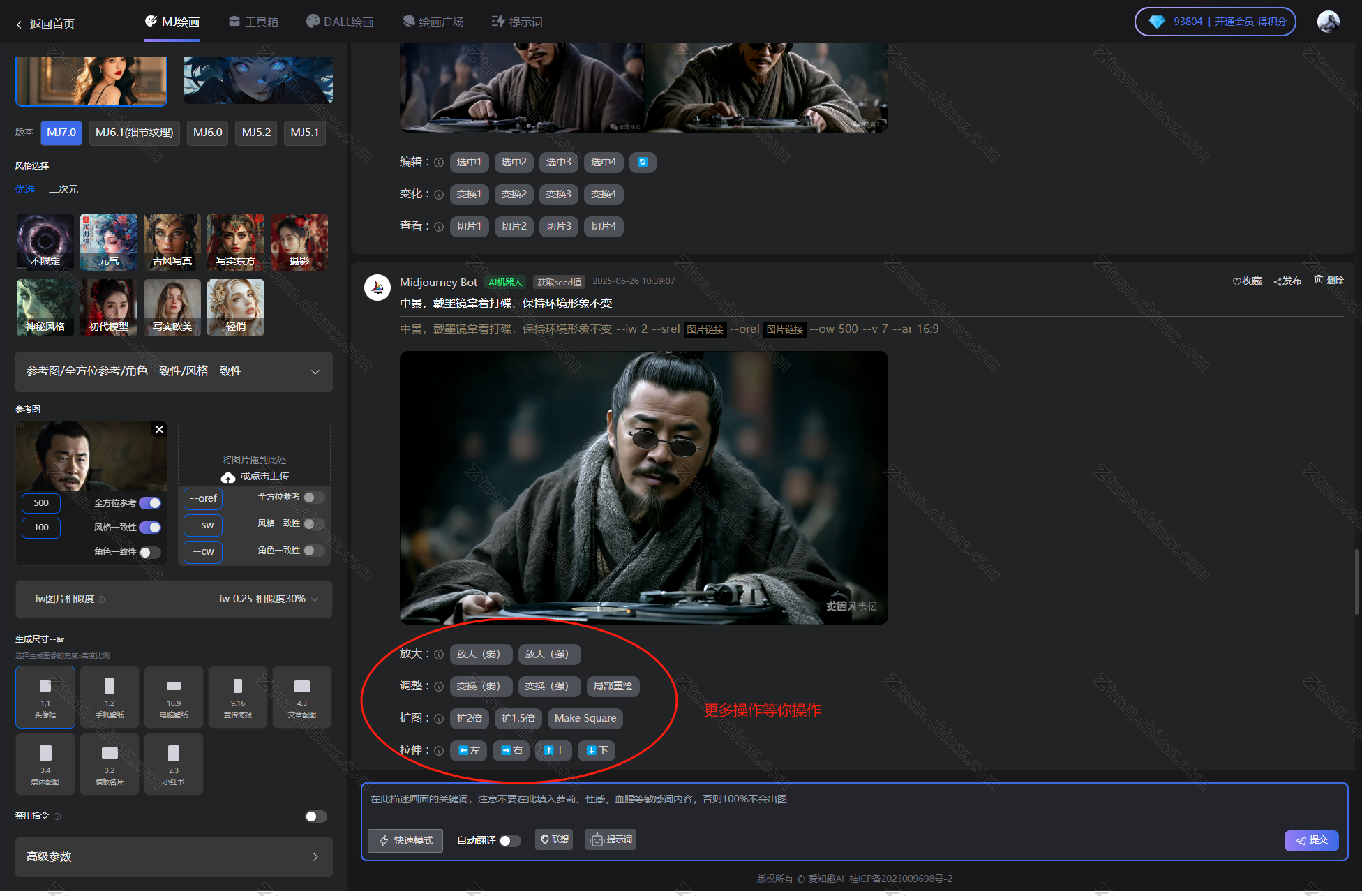Click the info icon next to 变化
The image size is (1362, 896).
click(x=439, y=195)
